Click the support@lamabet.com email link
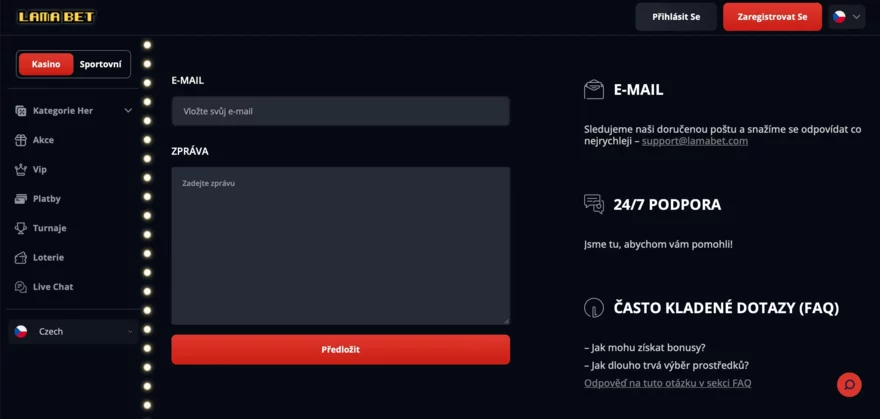 694,141
